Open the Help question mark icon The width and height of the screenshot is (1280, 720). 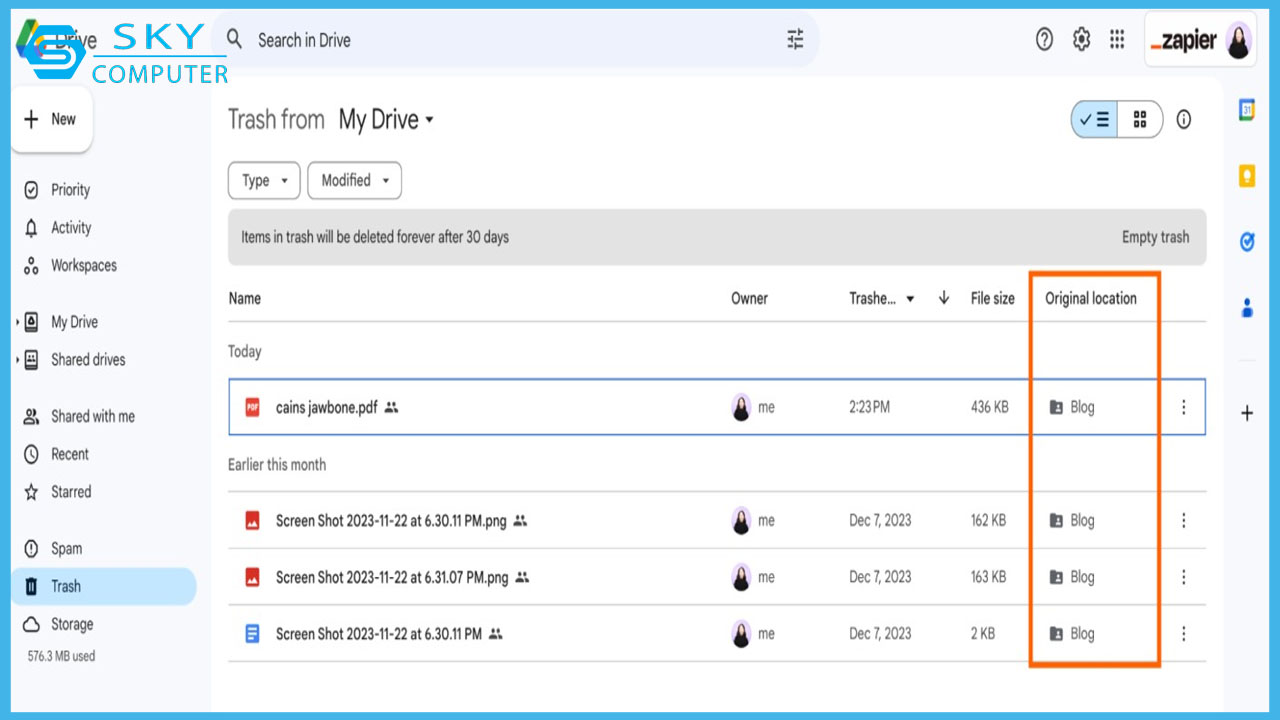click(1044, 40)
